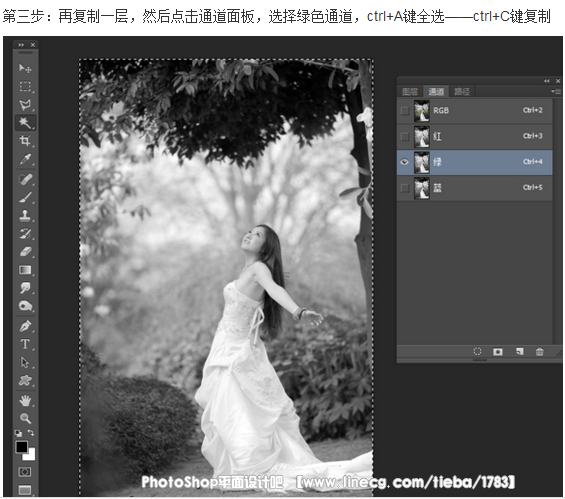Show the 红 (Red) channel visibility
This screenshot has height=499, width=565.
tap(405, 136)
